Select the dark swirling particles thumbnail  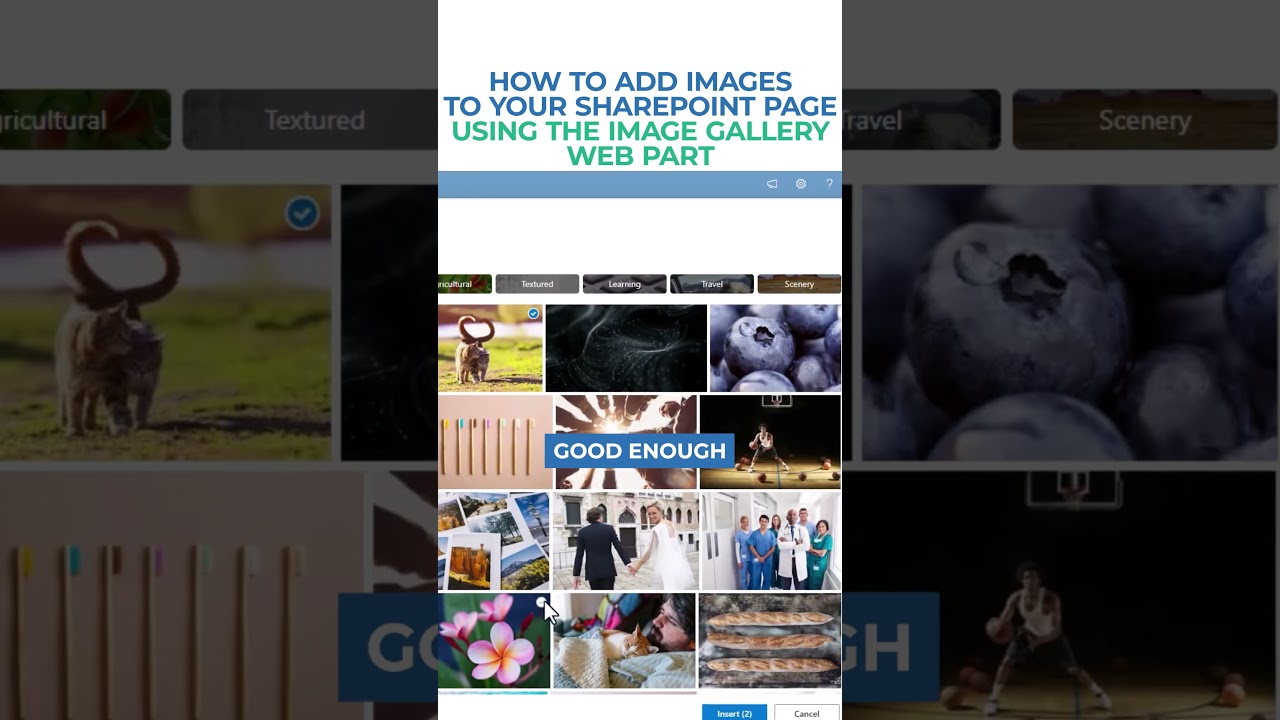(x=626, y=348)
